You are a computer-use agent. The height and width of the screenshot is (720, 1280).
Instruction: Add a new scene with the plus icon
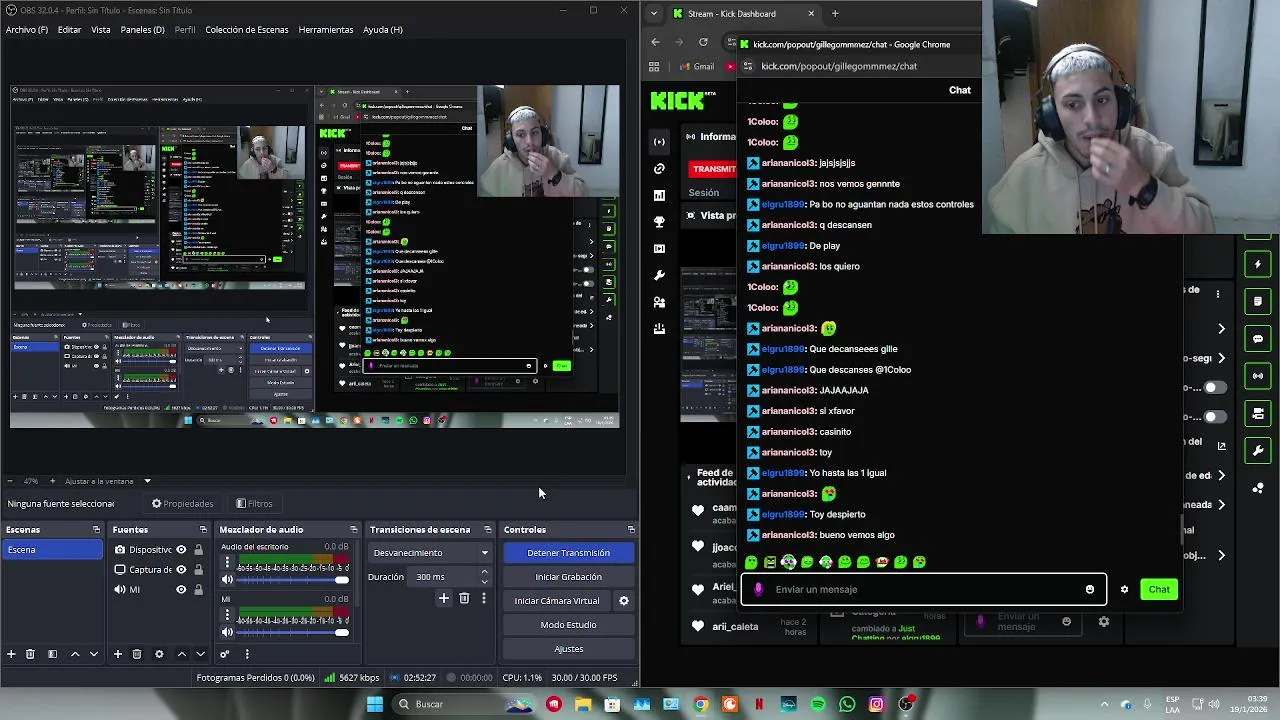pyautogui.click(x=11, y=654)
